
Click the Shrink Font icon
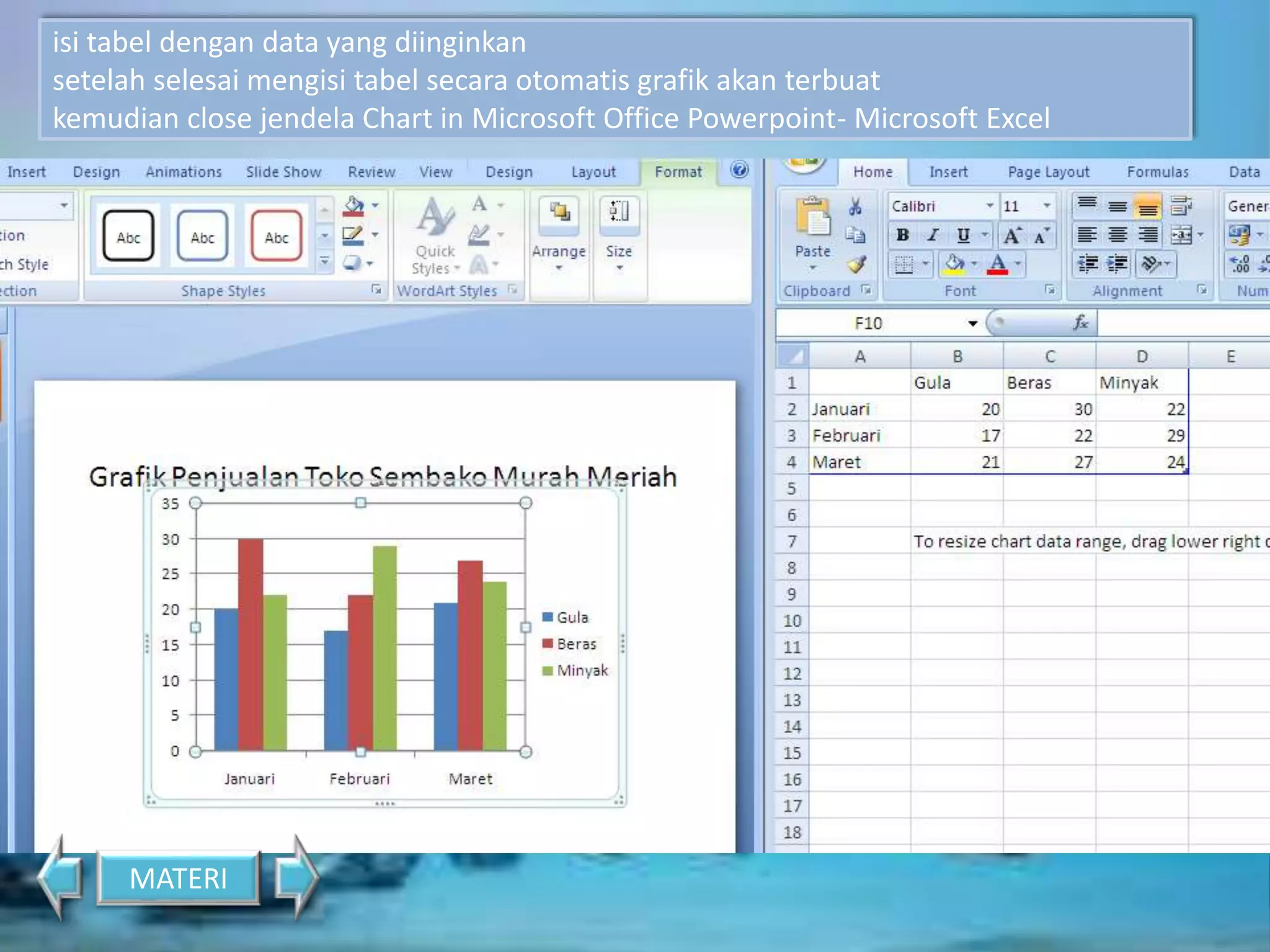(x=1041, y=236)
